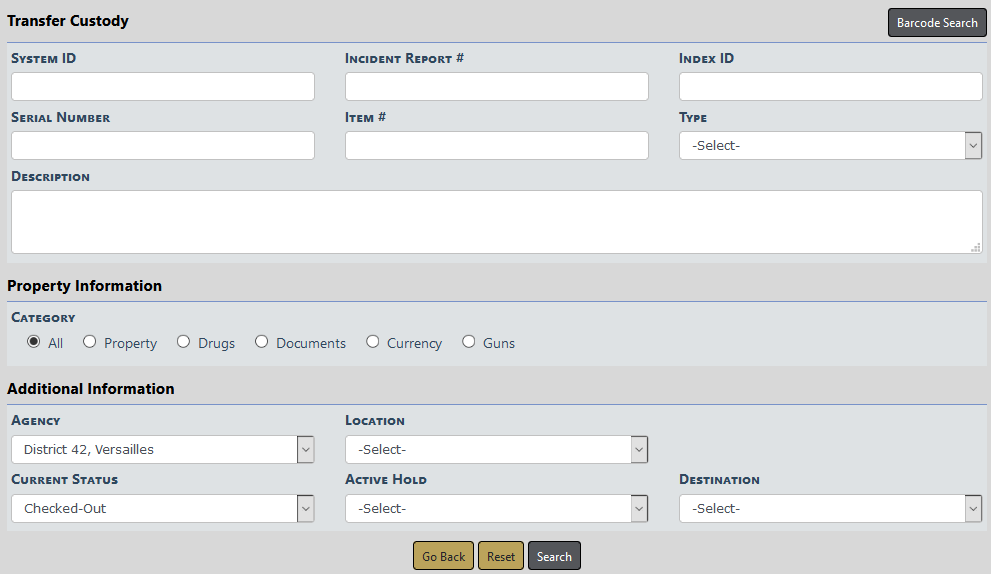Click the Search button

(554, 557)
